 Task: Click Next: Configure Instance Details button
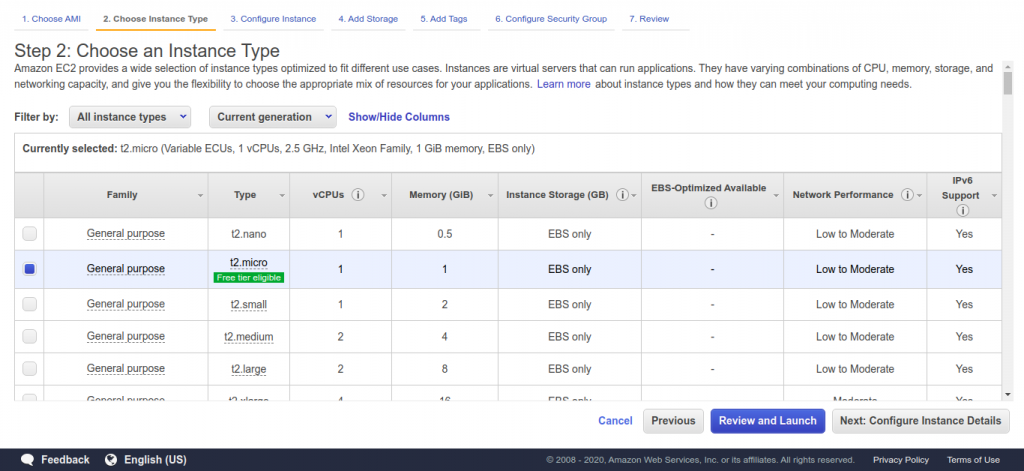pyautogui.click(x=921, y=421)
